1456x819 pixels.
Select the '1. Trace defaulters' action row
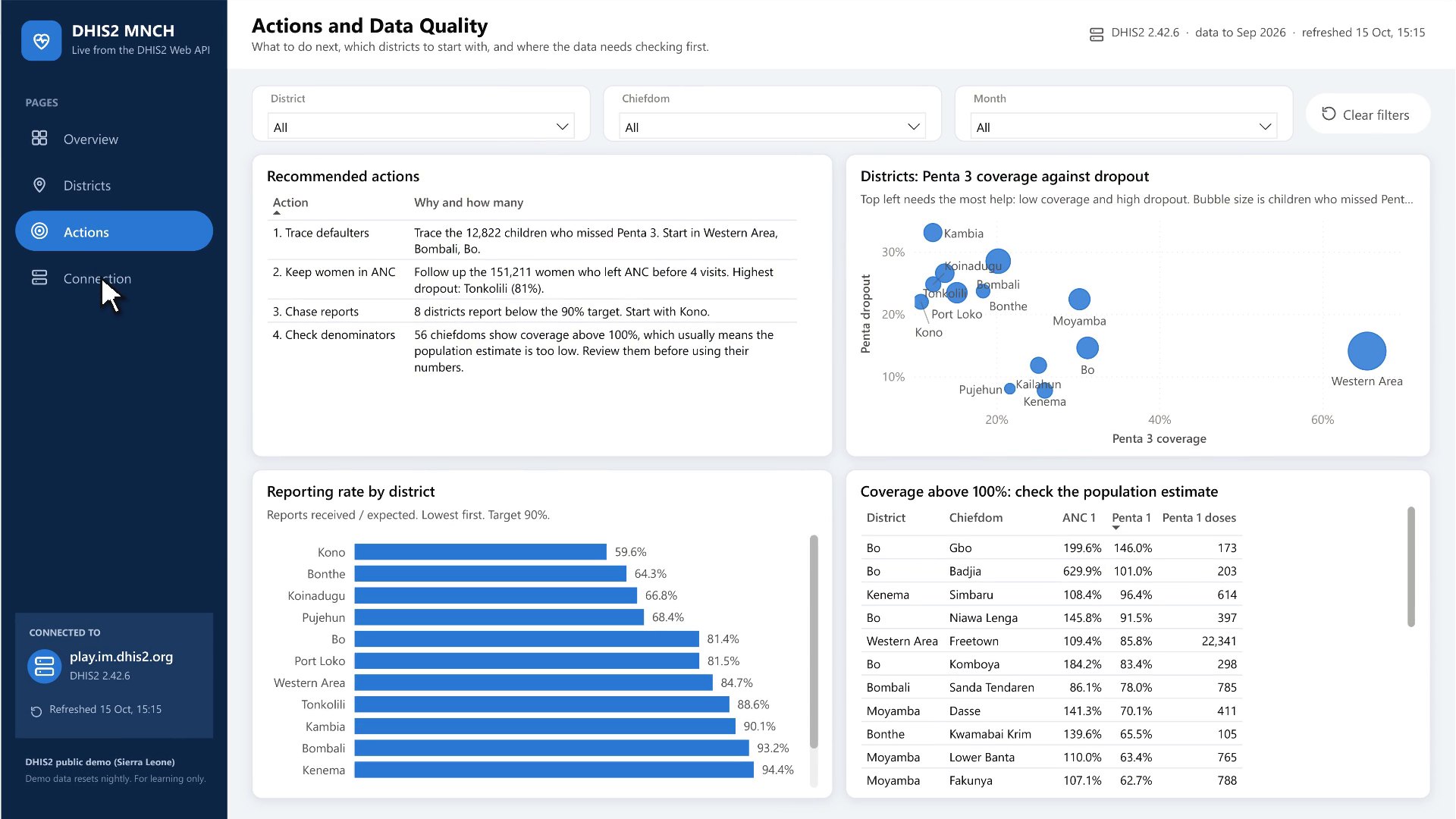[x=534, y=240]
